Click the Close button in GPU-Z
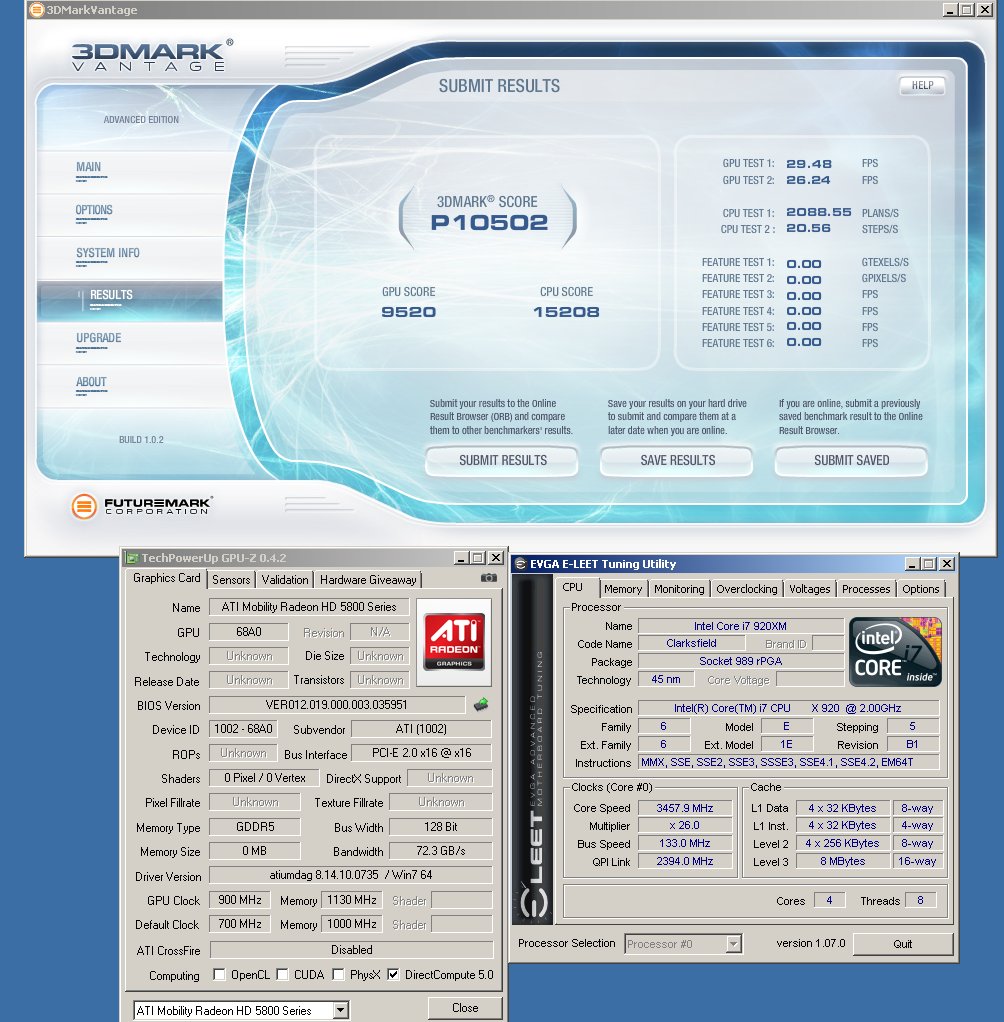This screenshot has height=1022, width=1004. pos(465,1008)
